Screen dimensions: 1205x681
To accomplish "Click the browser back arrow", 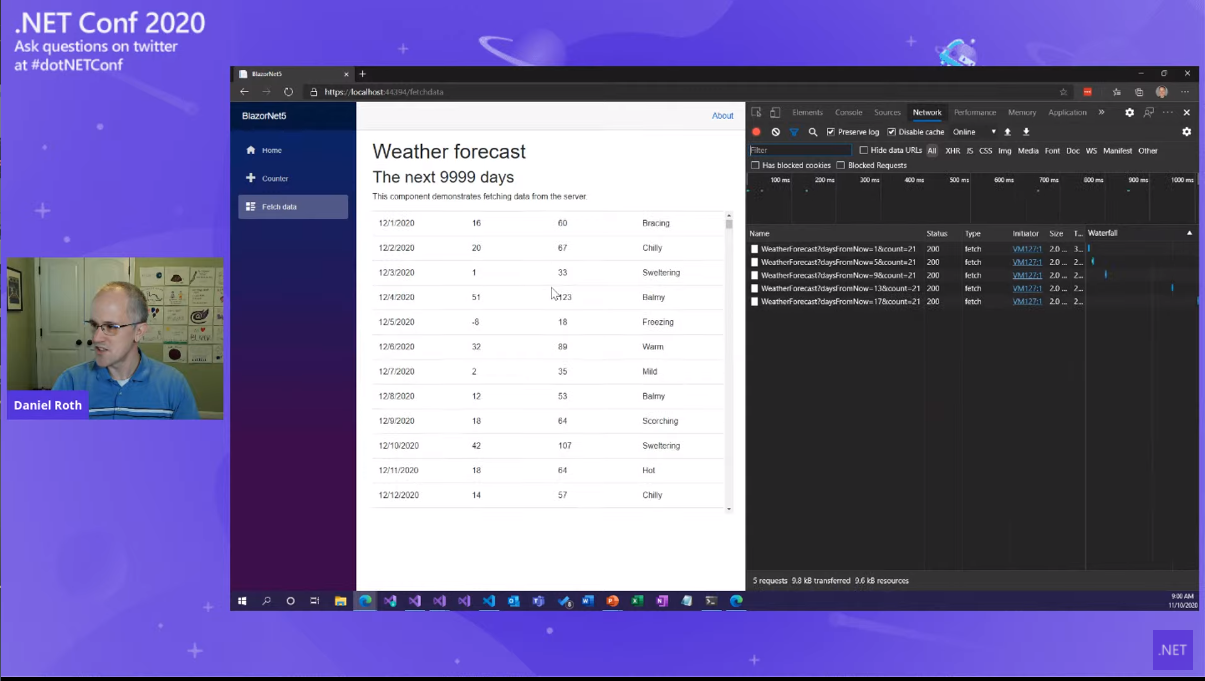I will pyautogui.click(x=244, y=92).
